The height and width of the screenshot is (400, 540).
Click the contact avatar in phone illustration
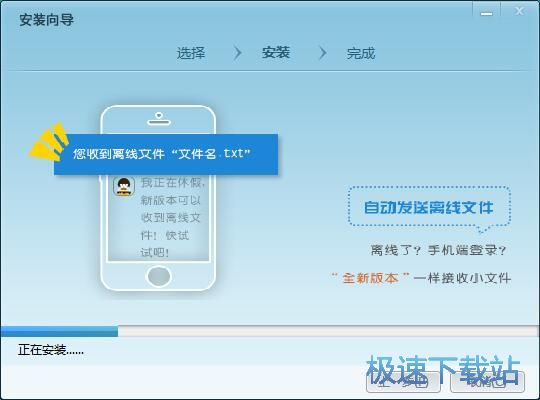point(124,186)
